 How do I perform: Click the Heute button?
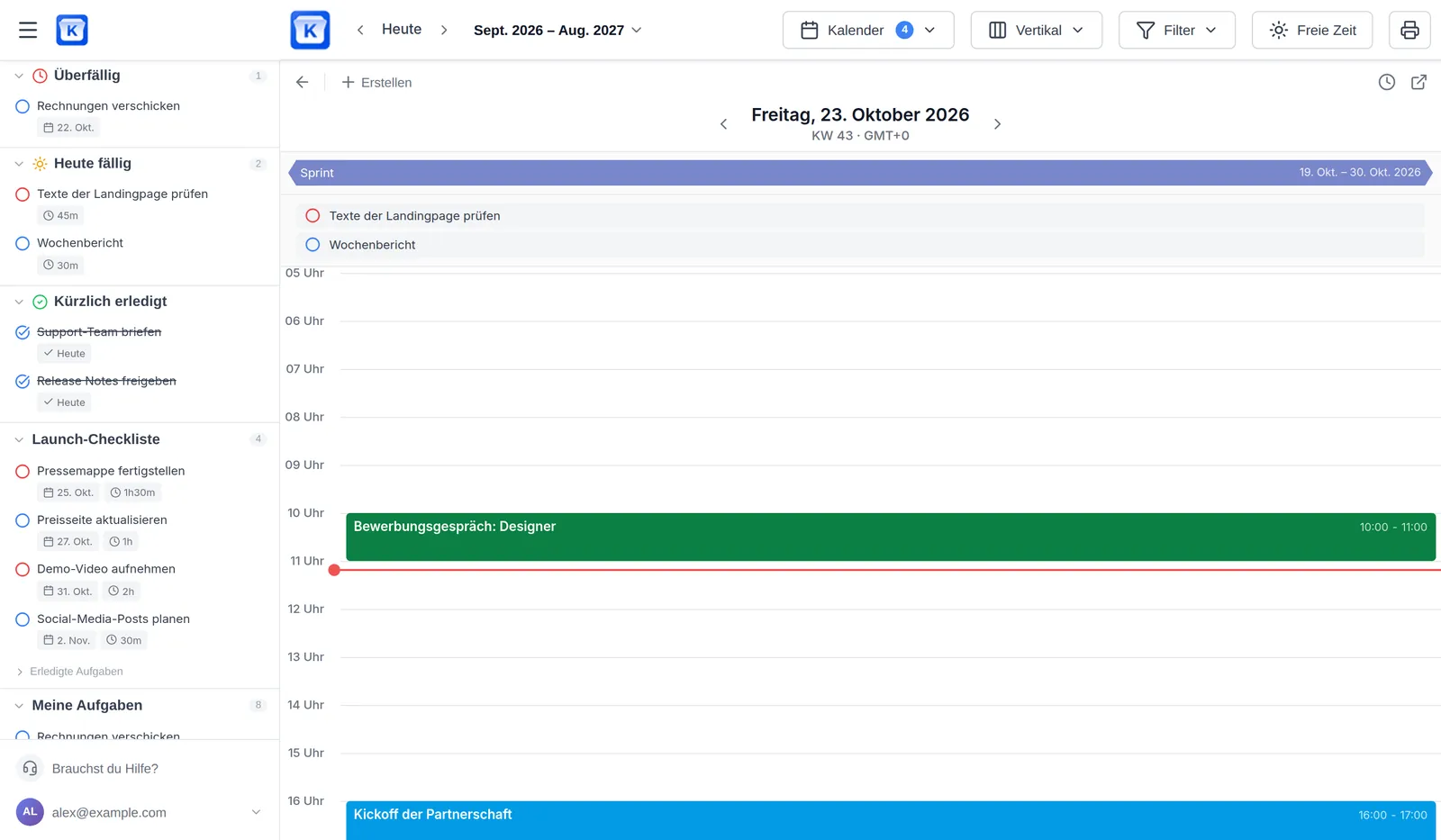402,30
